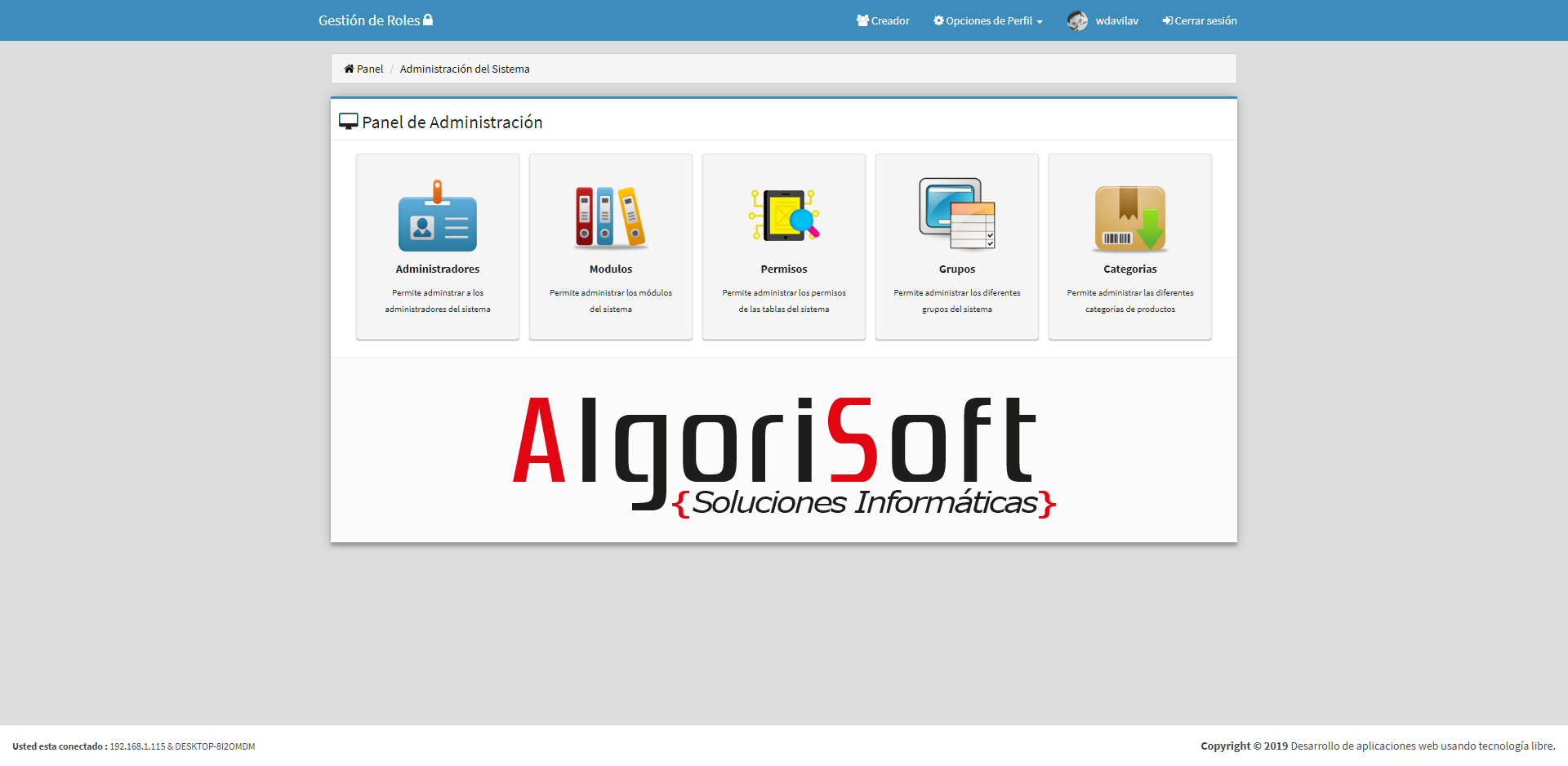Image resolution: width=1568 pixels, height=766 pixels.
Task: Click the monitor icon beside Panel de Administración
Action: (x=349, y=122)
